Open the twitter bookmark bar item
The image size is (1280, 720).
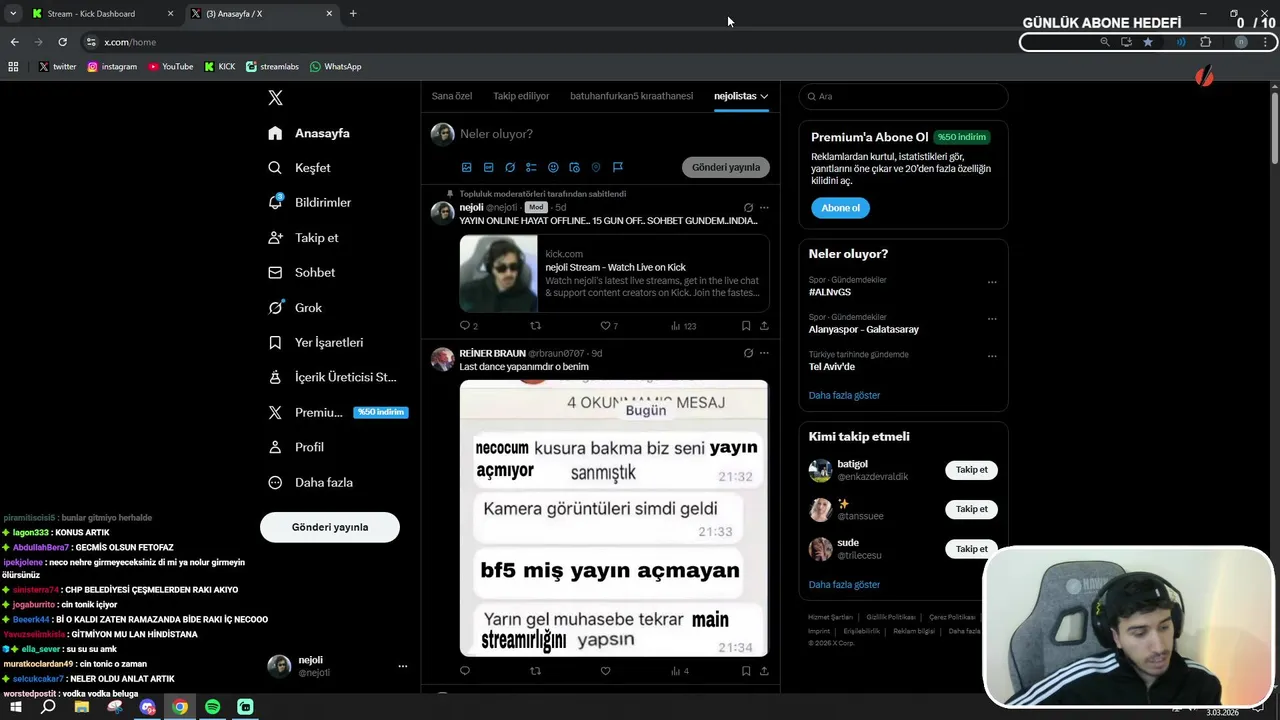(x=57, y=67)
